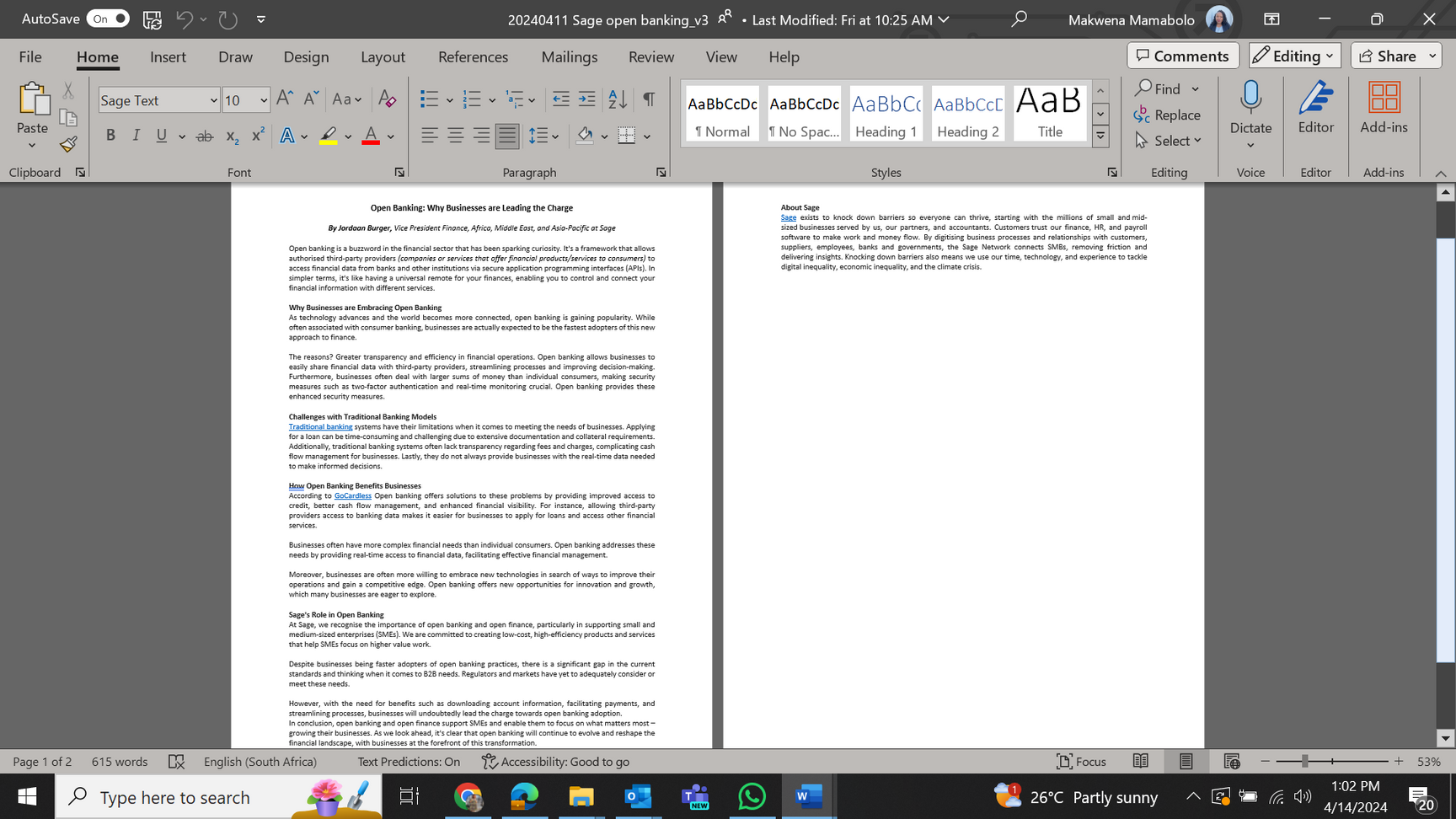This screenshot has width=1456, height=819.
Task: Apply the Heading 1 style
Action: 886,113
